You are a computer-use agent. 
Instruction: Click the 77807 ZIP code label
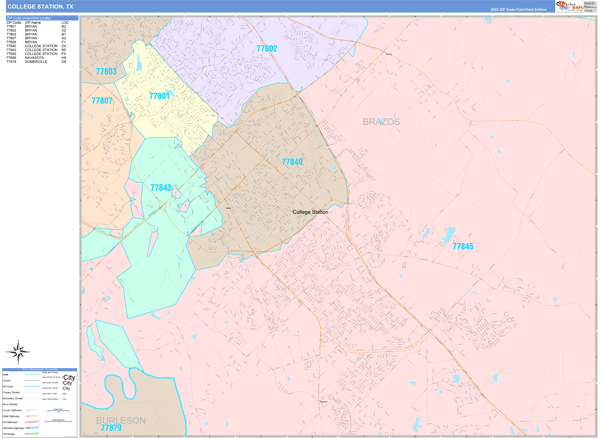click(x=101, y=101)
